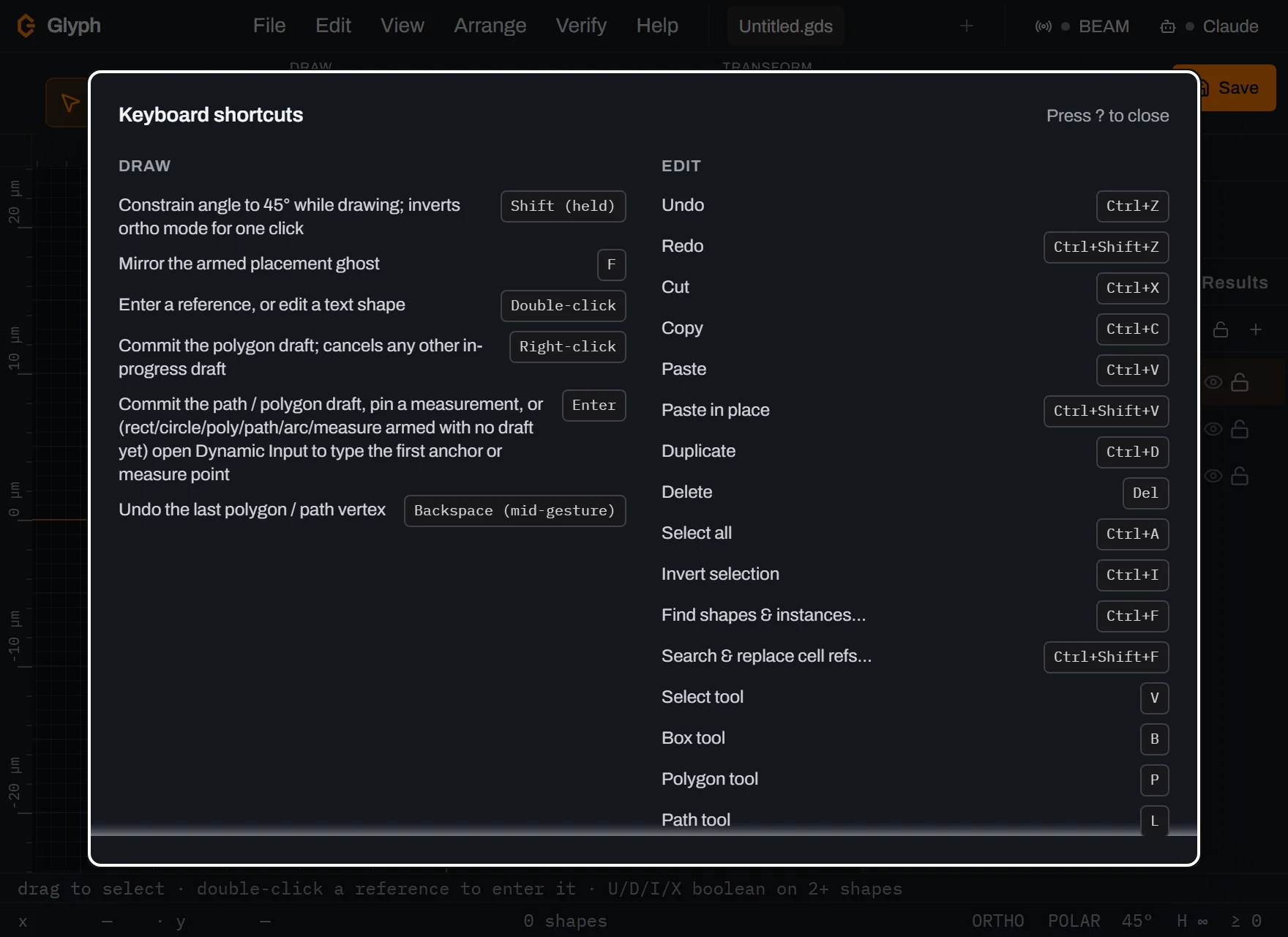Open the Verify menu
The height and width of the screenshot is (937, 1288).
point(581,26)
